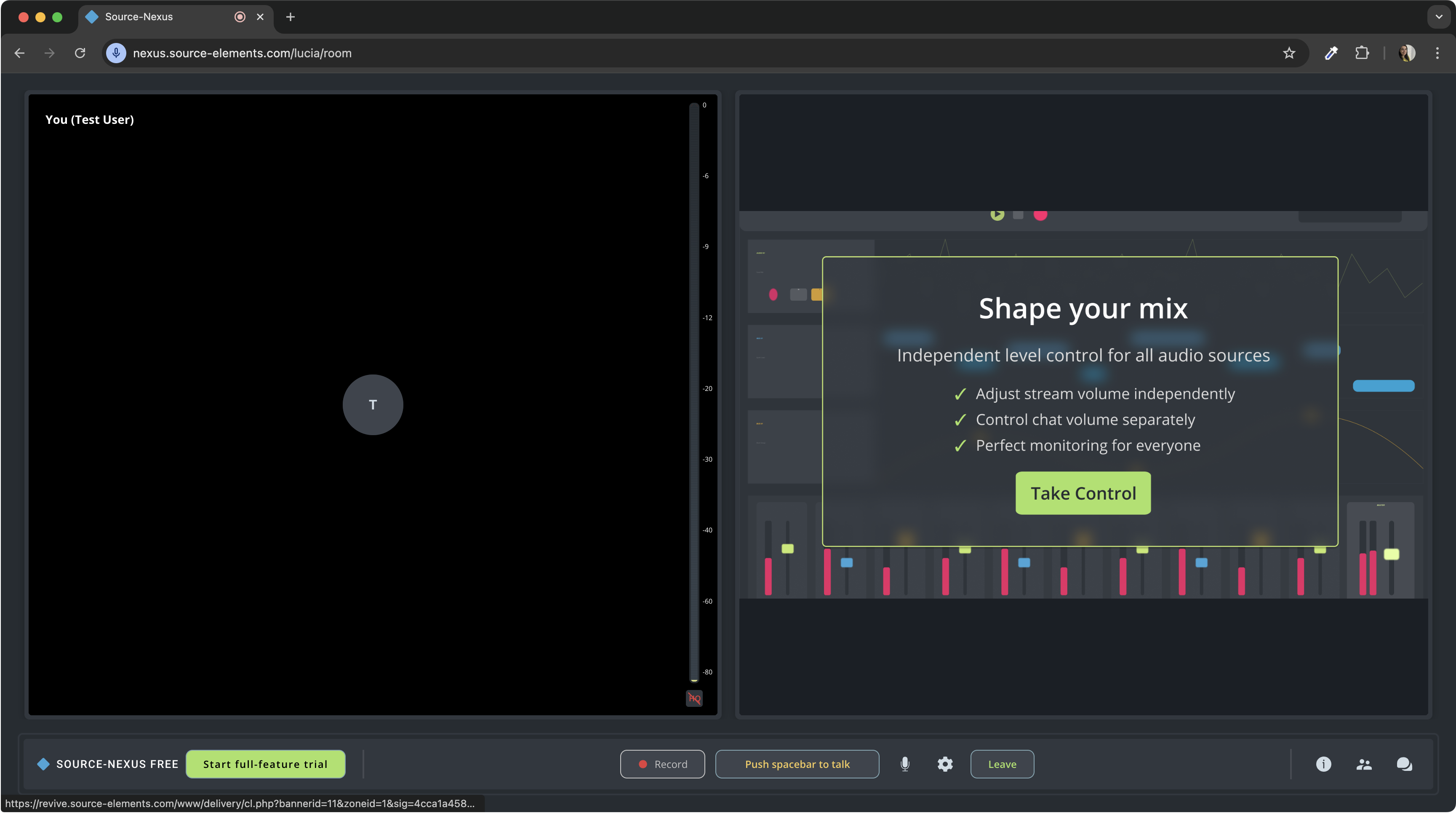Image resolution: width=1456 pixels, height=813 pixels.
Task: Start recording with the Record button
Action: click(662, 764)
